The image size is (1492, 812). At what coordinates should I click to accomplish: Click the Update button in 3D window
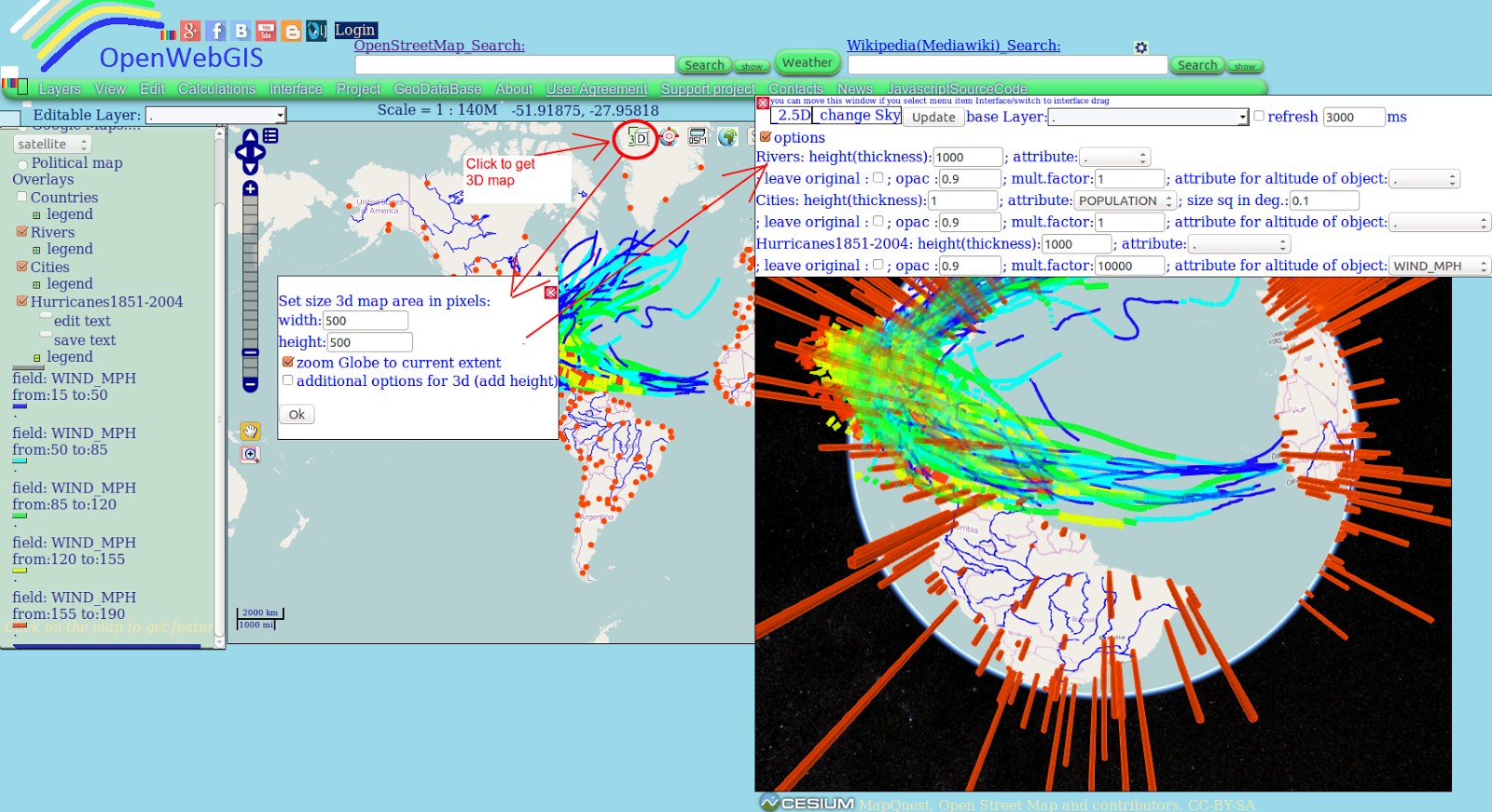[933, 117]
